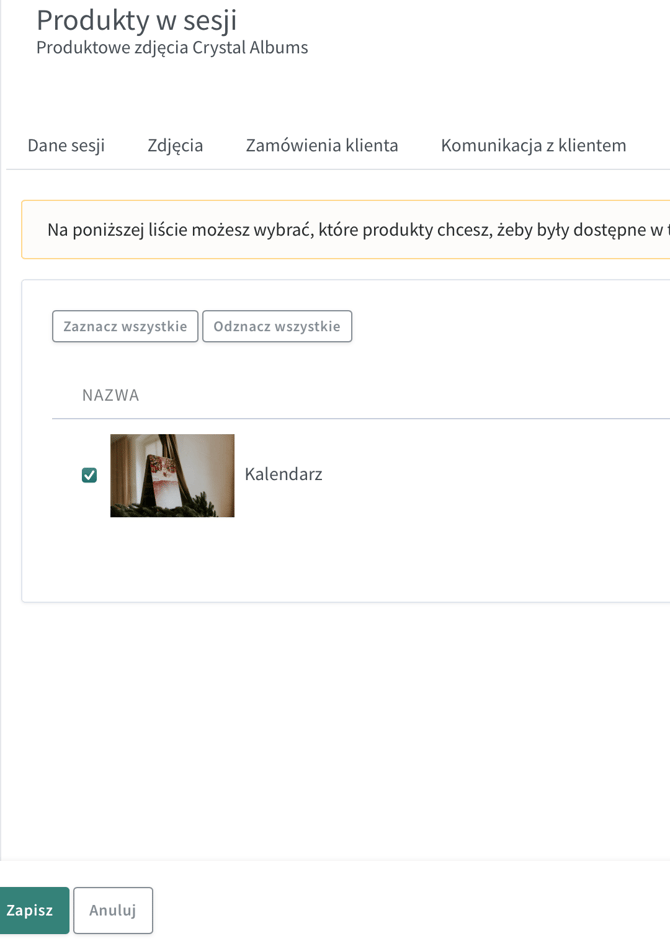Click the word 'produkty' in the info banner
Image resolution: width=670 pixels, height=949 pixels.
396,230
